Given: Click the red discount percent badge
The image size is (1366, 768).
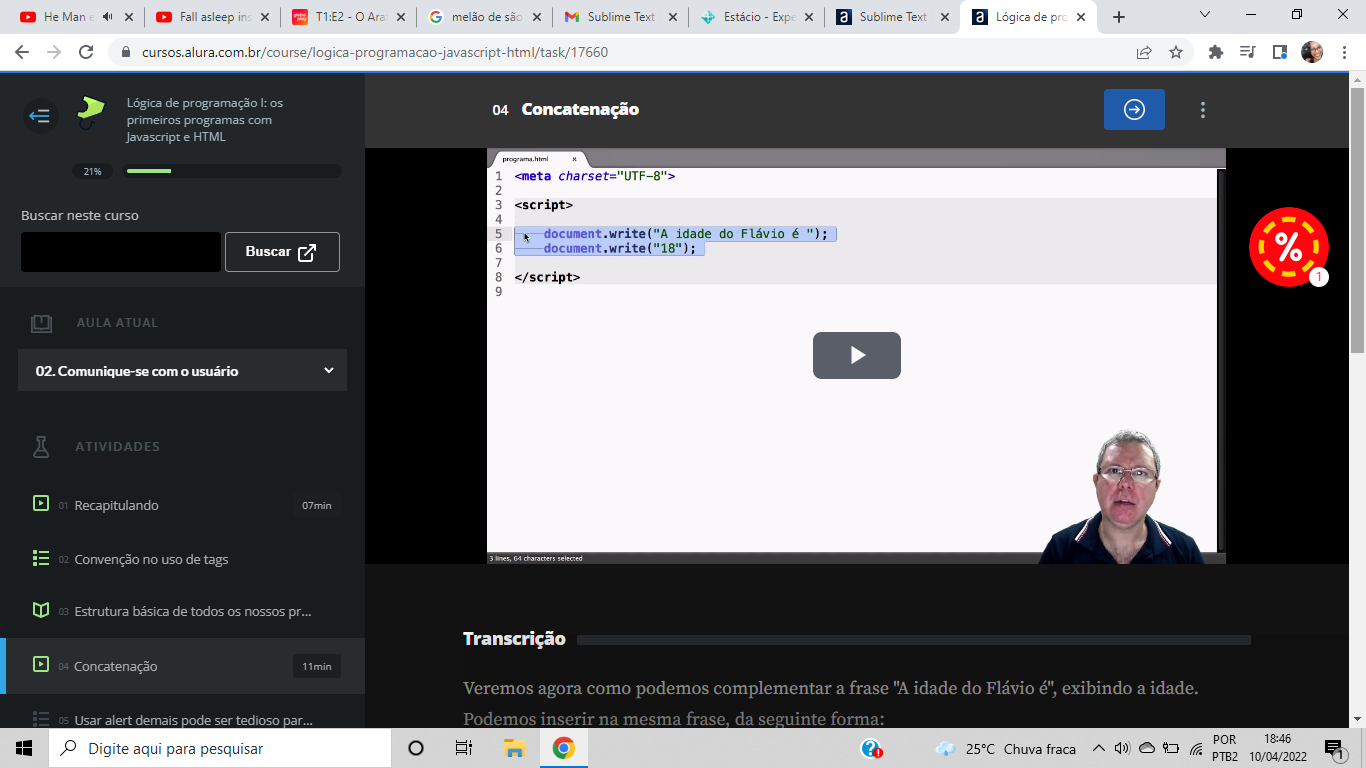Looking at the screenshot, I should 1289,247.
